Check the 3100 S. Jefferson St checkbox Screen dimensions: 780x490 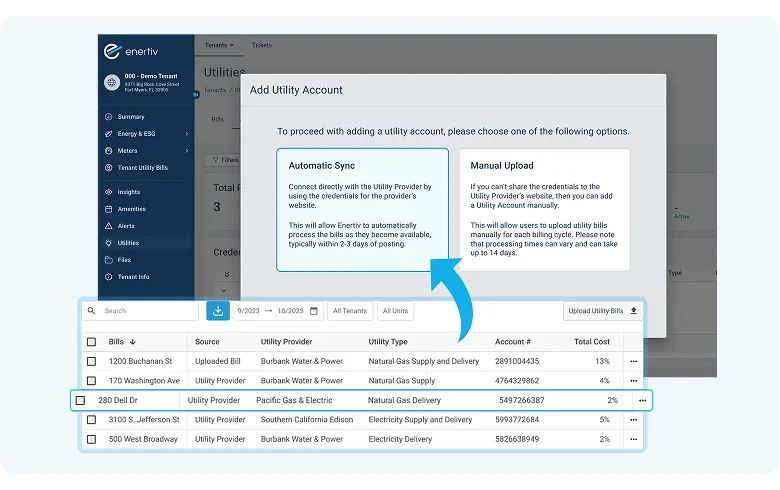[92, 419]
